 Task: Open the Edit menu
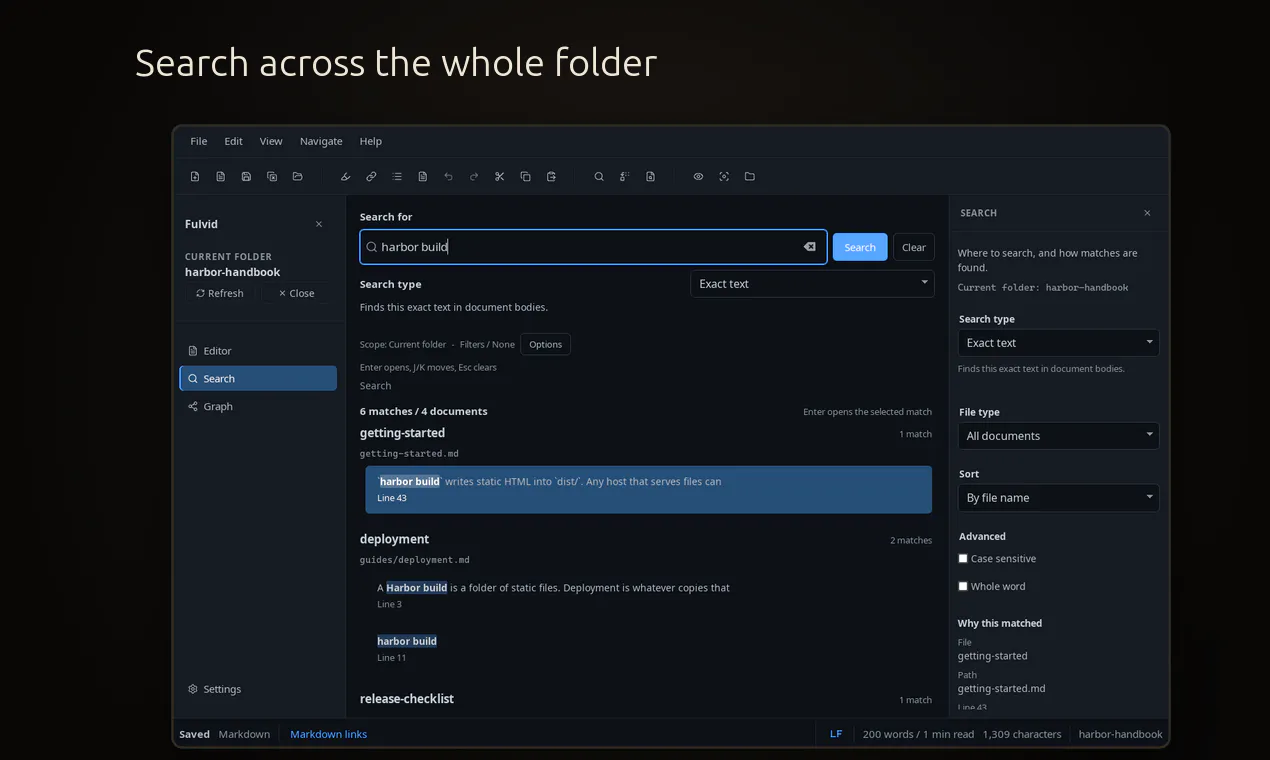pos(233,141)
